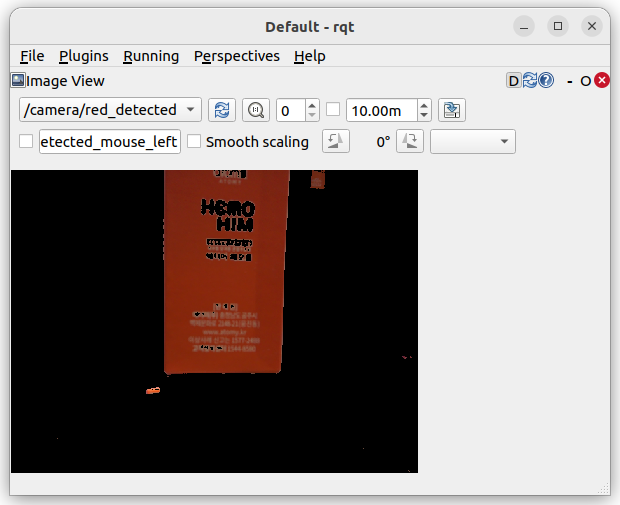Viewport: 620px width, 505px height.
Task: Toggle the dynamic range checkbox before 10.00m
Action: coord(333,109)
